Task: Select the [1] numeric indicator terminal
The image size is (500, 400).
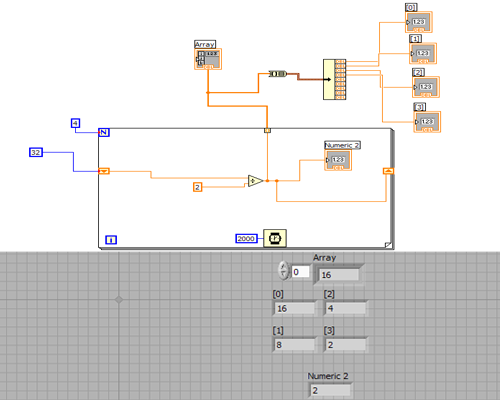Action: pyautogui.click(x=423, y=53)
